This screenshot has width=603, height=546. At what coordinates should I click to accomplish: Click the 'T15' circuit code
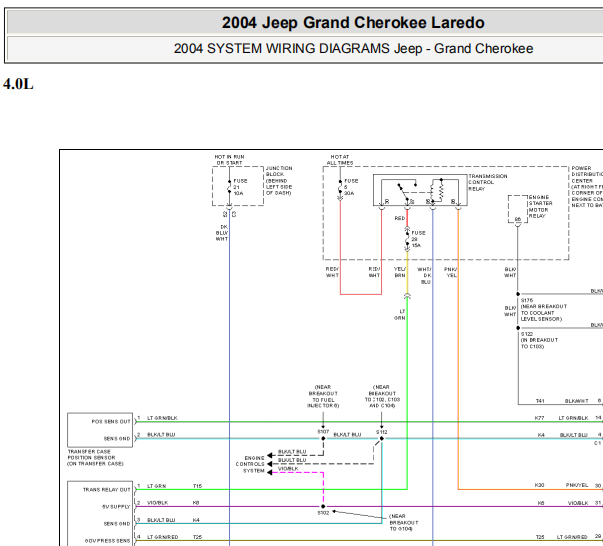pyautogui.click(x=197, y=486)
